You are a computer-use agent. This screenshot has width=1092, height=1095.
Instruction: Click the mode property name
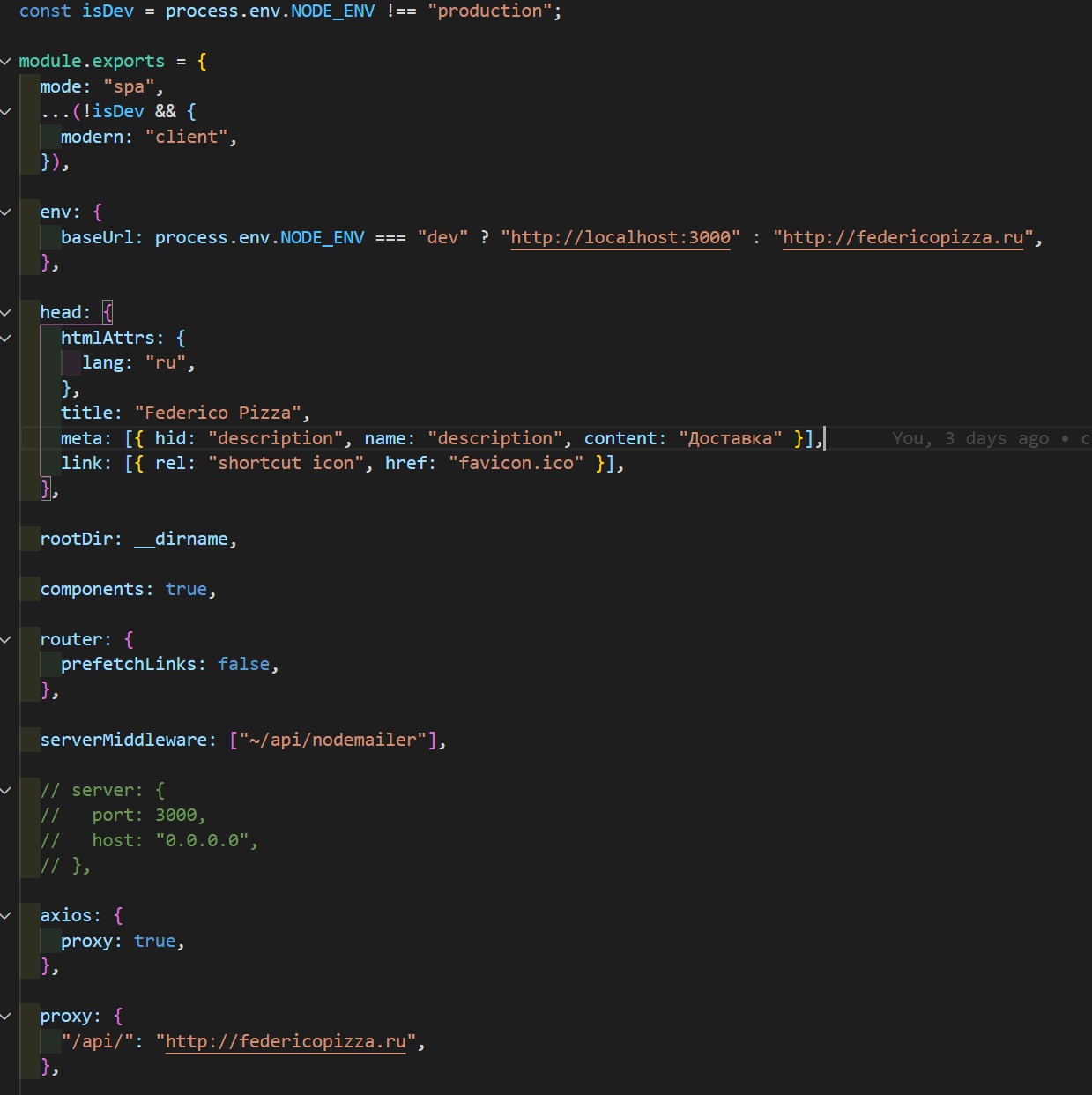[x=60, y=86]
